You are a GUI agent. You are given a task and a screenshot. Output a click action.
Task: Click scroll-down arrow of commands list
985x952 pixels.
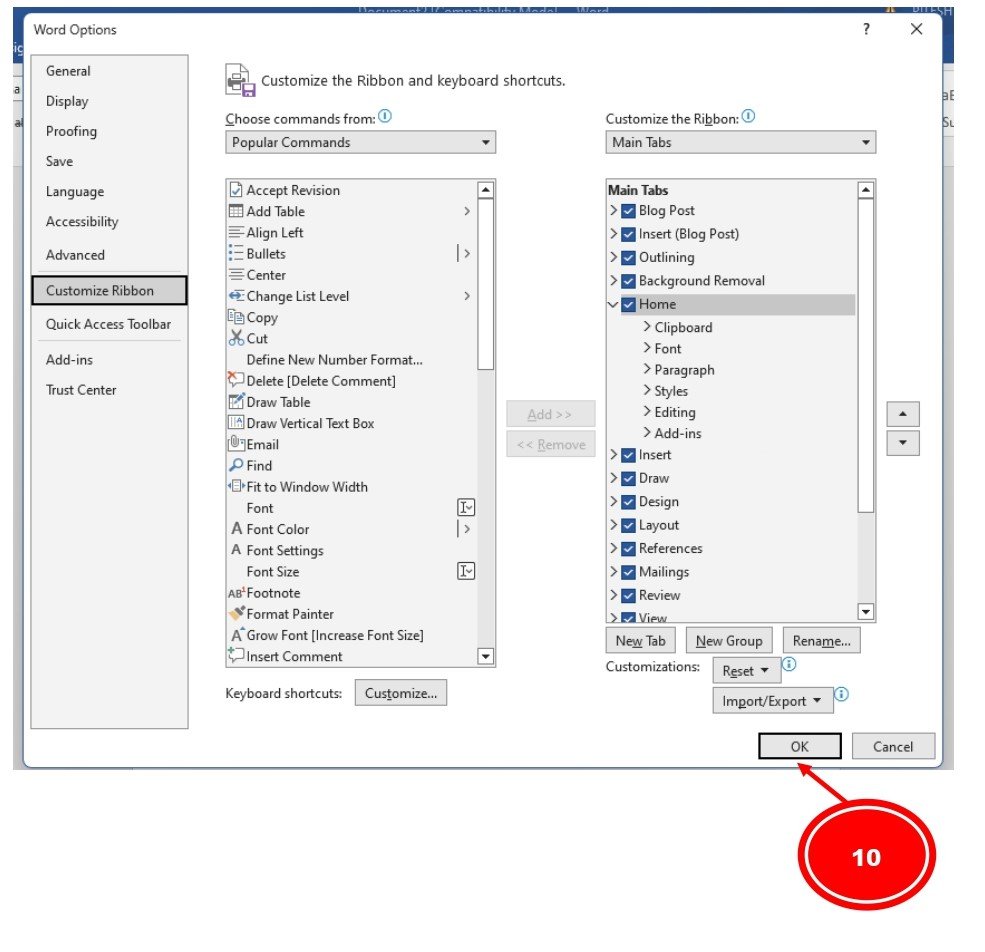486,657
